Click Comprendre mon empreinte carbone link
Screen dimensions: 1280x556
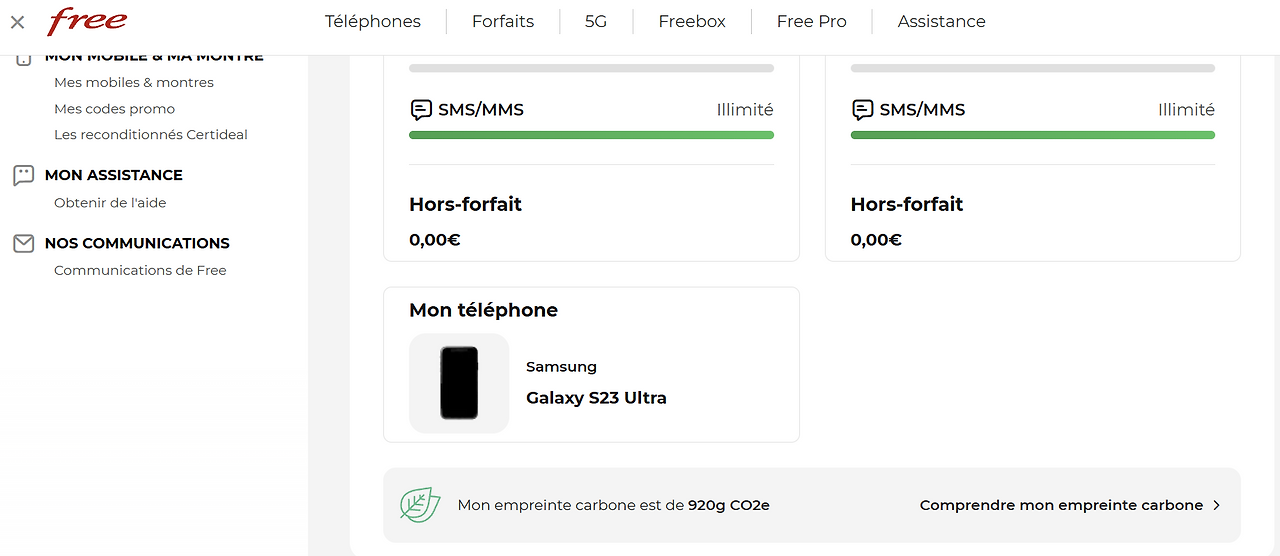pos(1061,505)
